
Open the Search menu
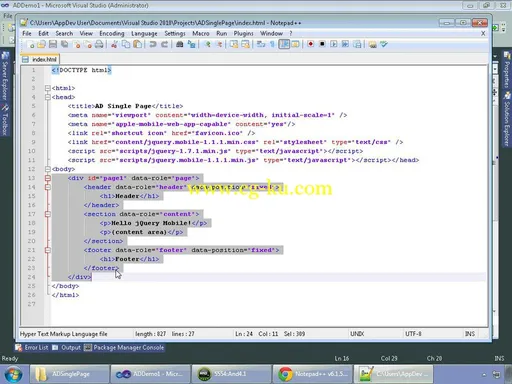tap(64, 33)
